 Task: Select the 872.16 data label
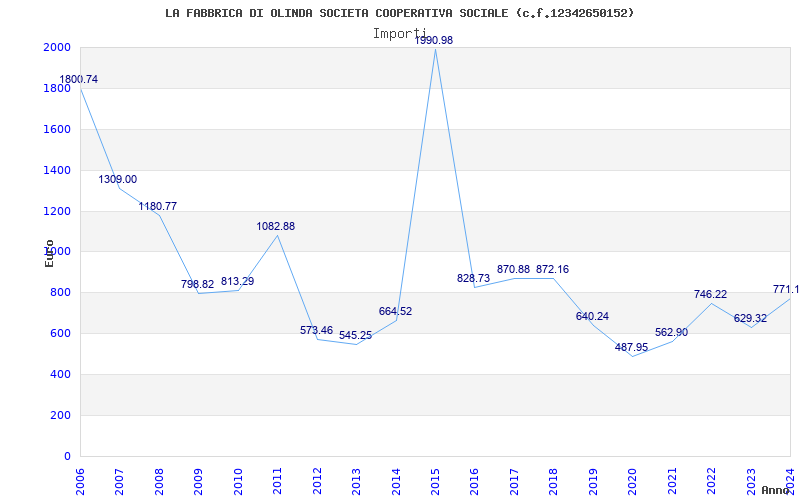553,269
